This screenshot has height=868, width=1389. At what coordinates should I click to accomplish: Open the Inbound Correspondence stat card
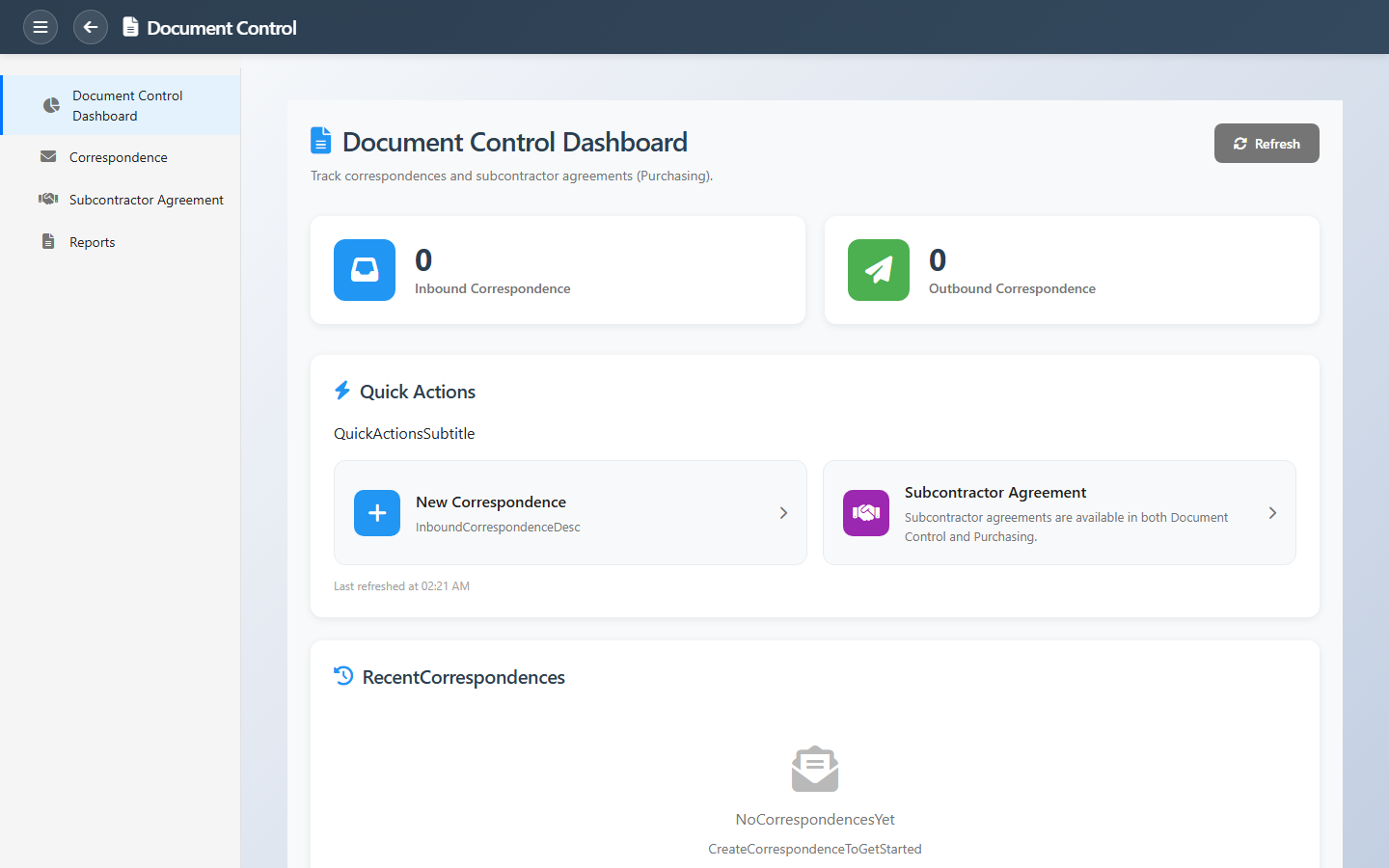tap(558, 270)
